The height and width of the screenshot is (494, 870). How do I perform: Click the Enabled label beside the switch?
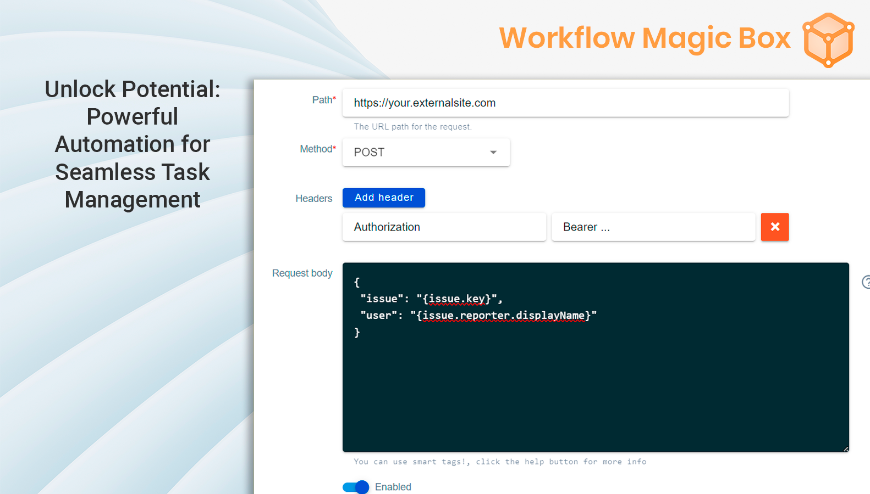pos(393,487)
